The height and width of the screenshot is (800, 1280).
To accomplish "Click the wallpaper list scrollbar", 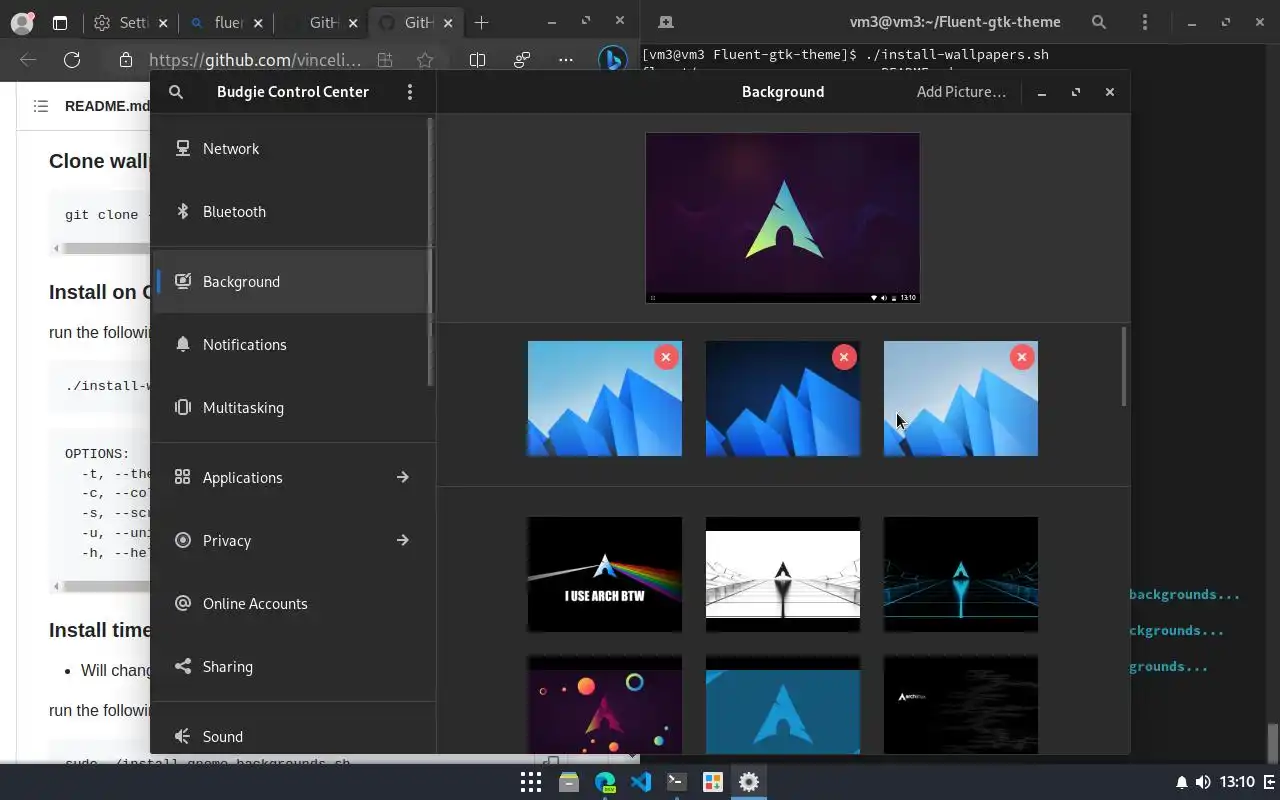I will [x=1124, y=366].
